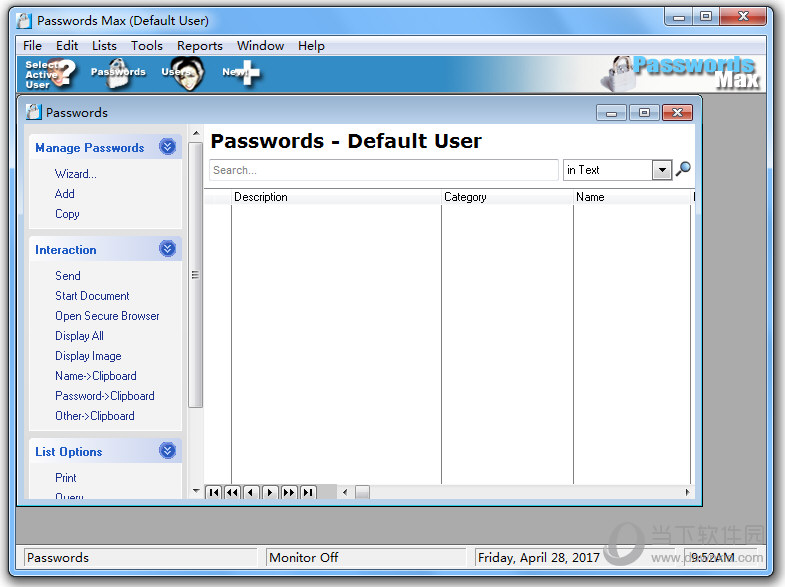Click table horizontal scroll left arrow
Screen dimensions: 785x587
[x=345, y=492]
